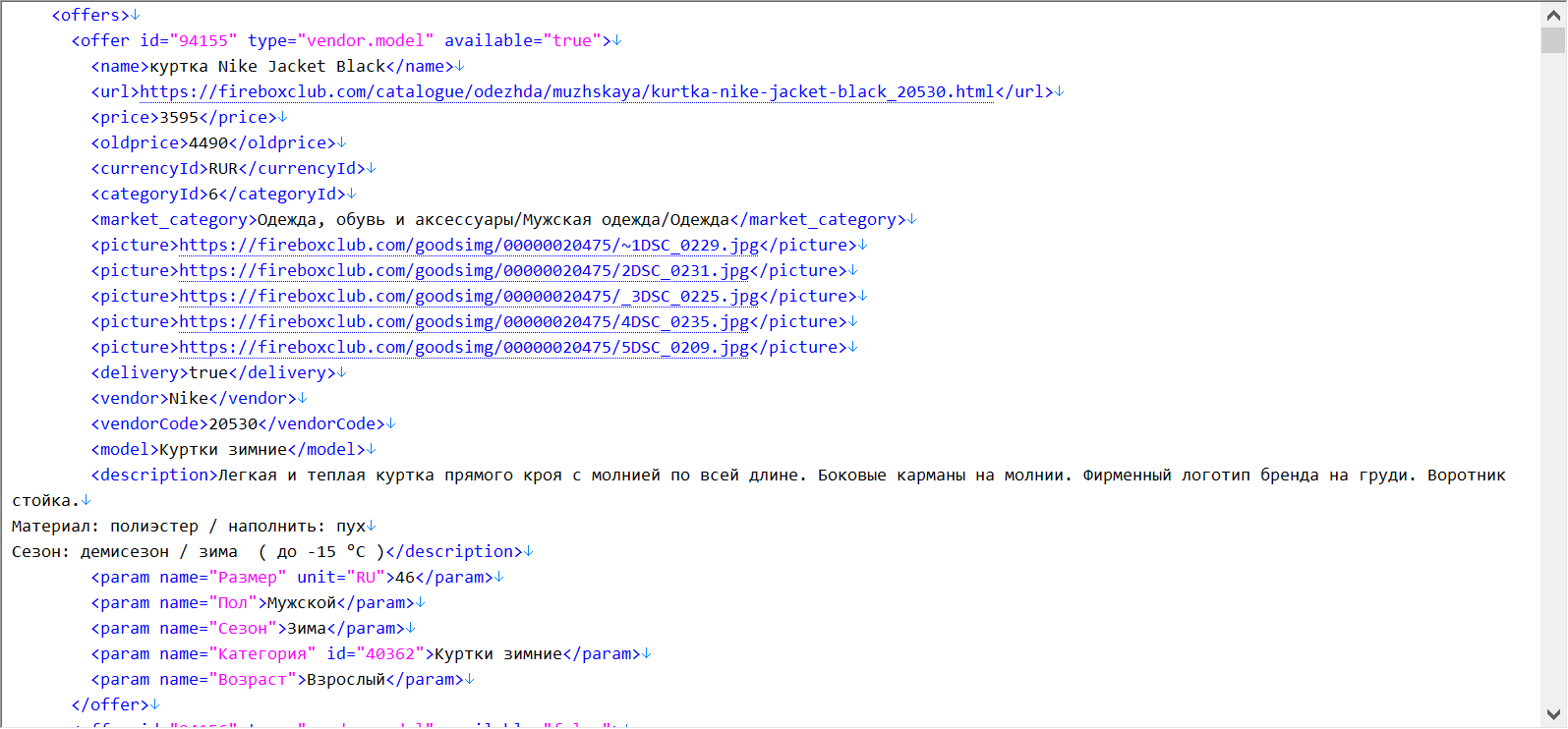Click the param name "Сезон"
Image resolution: width=1568 pixels, height=729 pixels.
click(243, 628)
